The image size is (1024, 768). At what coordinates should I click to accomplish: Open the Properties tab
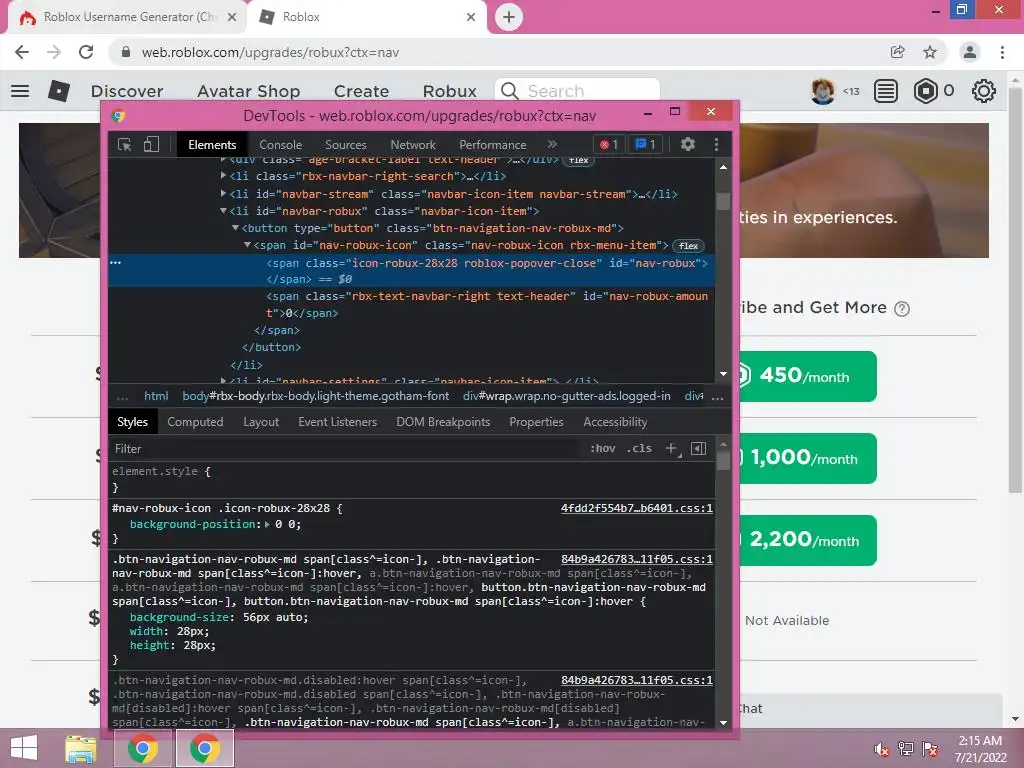(536, 422)
